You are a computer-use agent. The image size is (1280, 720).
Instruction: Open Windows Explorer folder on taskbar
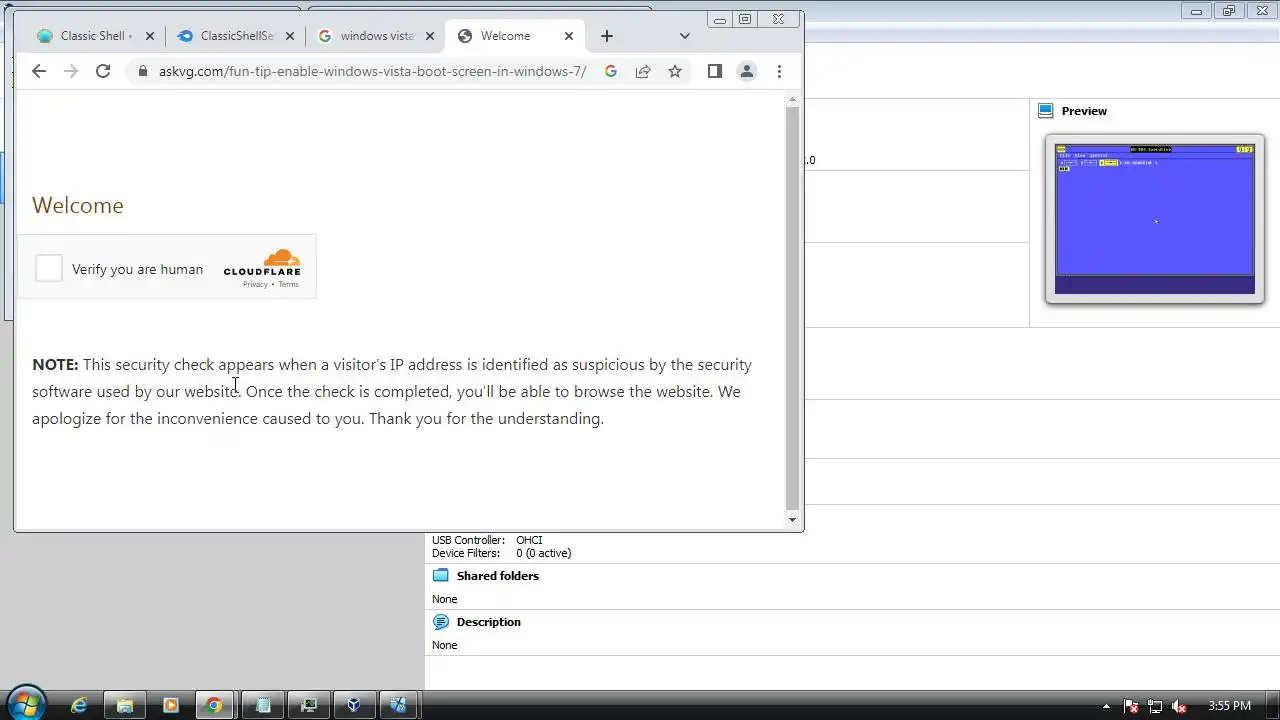pyautogui.click(x=125, y=705)
